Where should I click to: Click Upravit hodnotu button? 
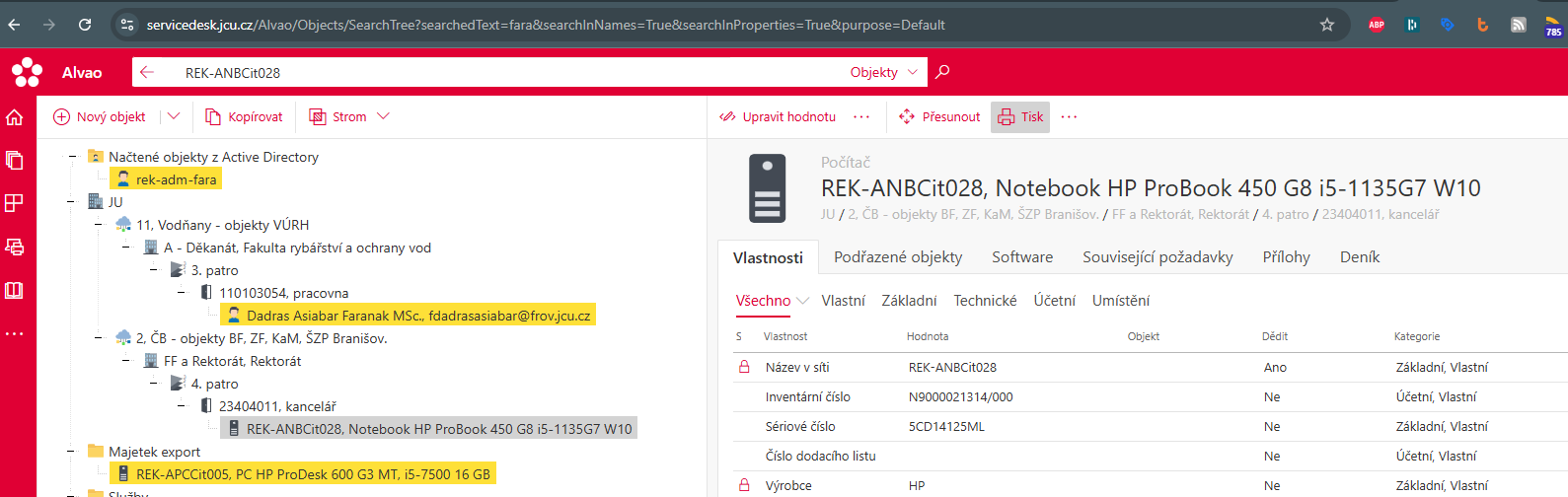point(778,116)
